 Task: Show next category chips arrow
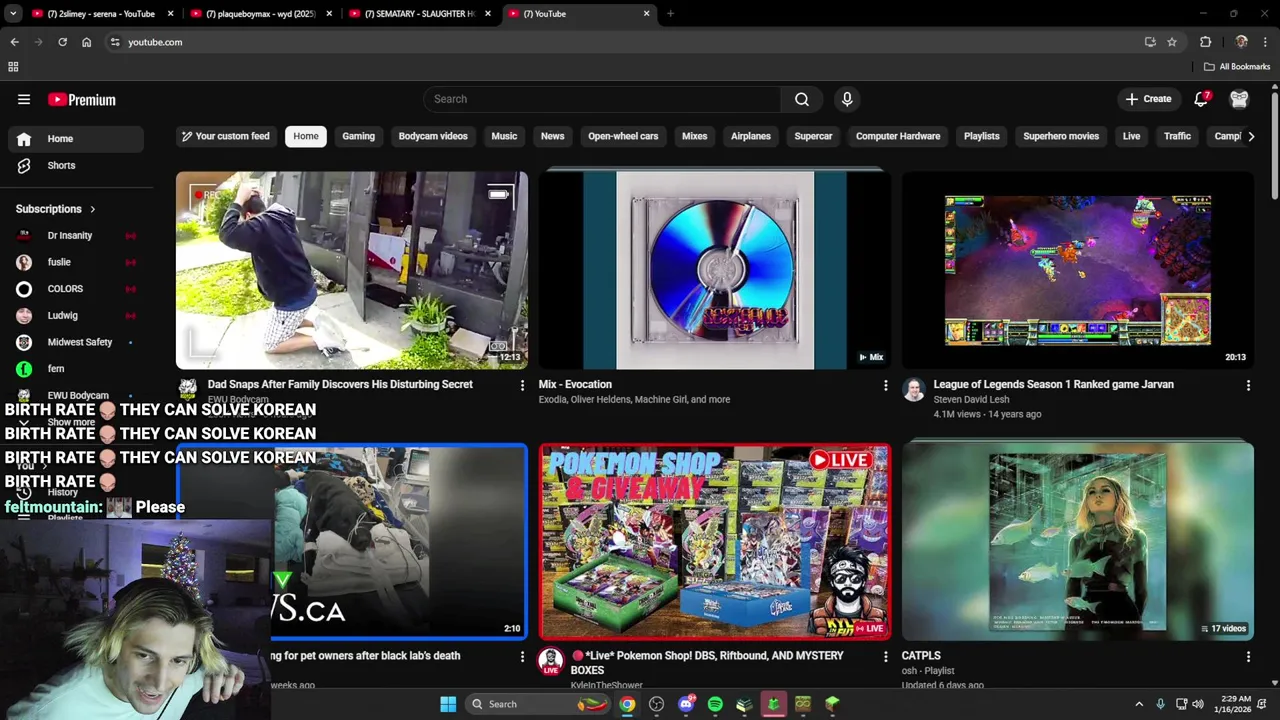click(x=1250, y=136)
